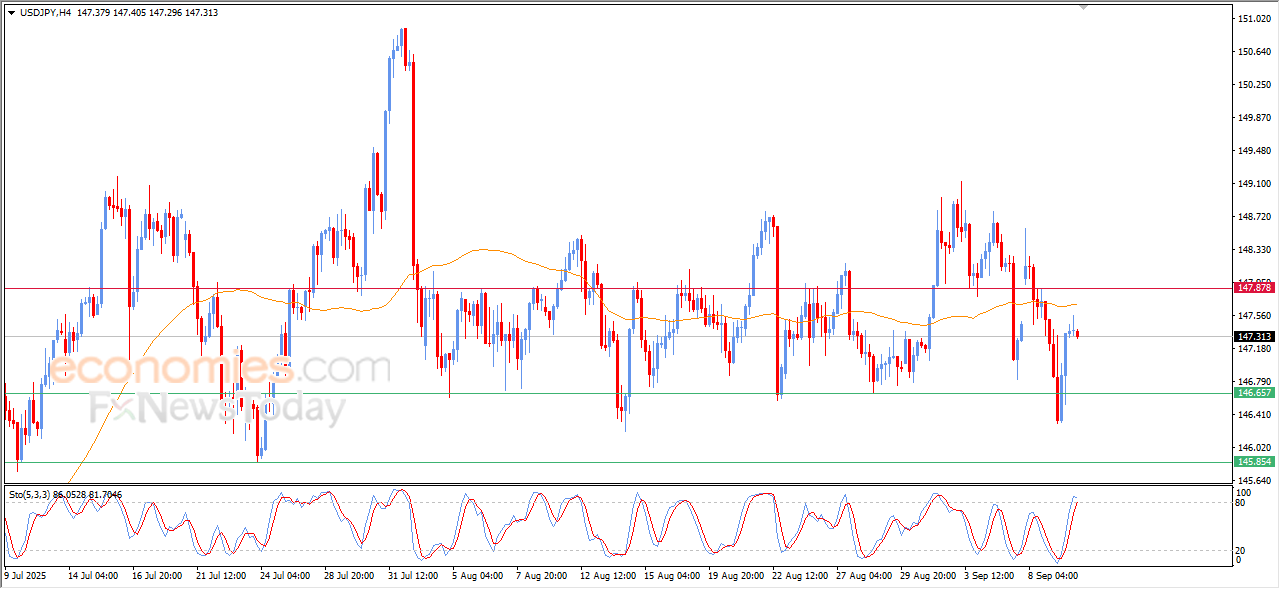
Task: Click the 16 Jul 20:00 time label
Action: pos(157,576)
